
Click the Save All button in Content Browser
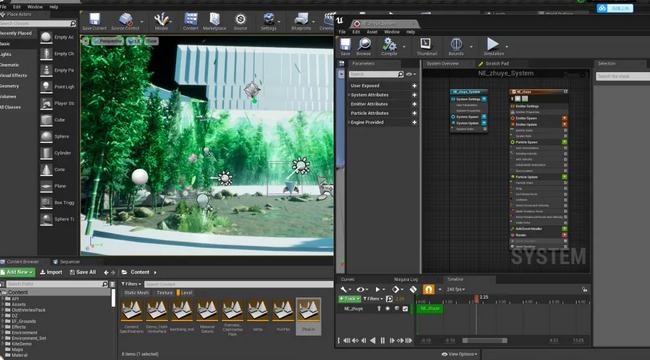click(x=83, y=272)
